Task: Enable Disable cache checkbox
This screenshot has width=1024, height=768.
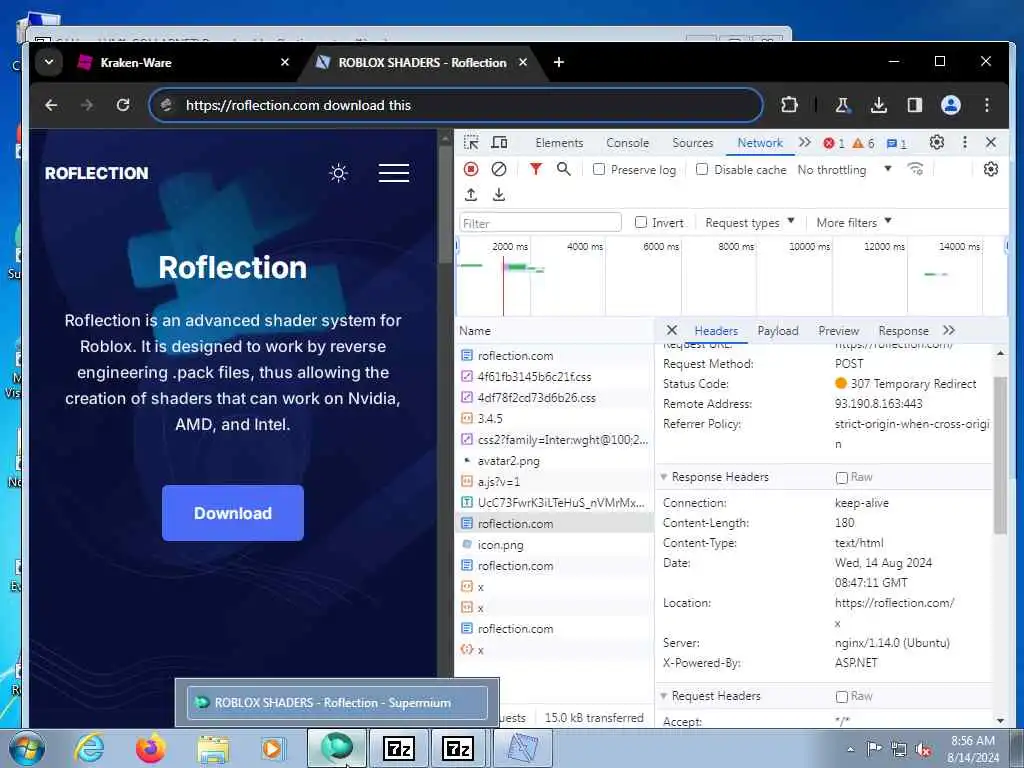Action: [x=702, y=169]
